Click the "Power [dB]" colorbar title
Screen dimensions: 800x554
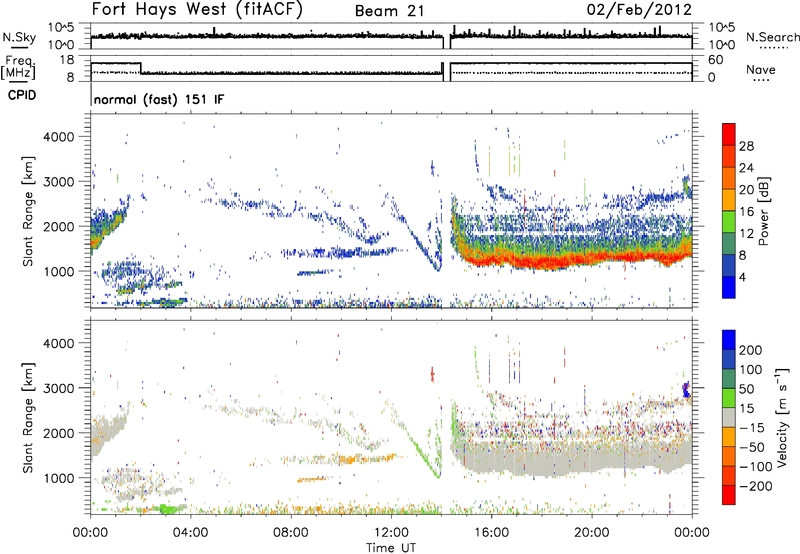pos(763,211)
